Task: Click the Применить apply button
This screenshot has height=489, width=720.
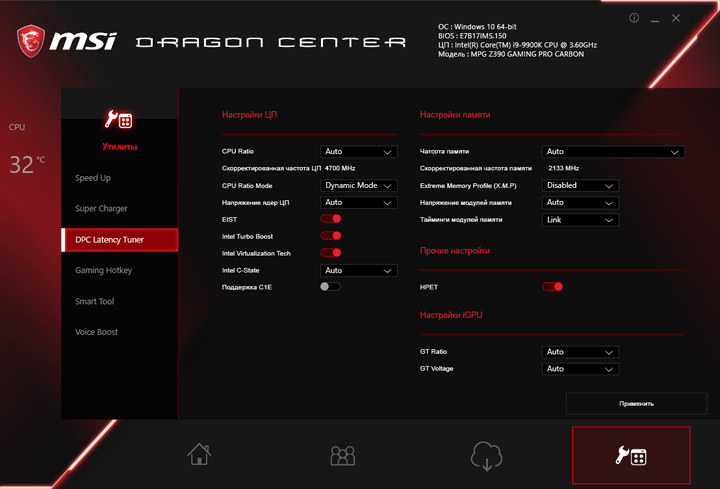Action: click(x=636, y=404)
